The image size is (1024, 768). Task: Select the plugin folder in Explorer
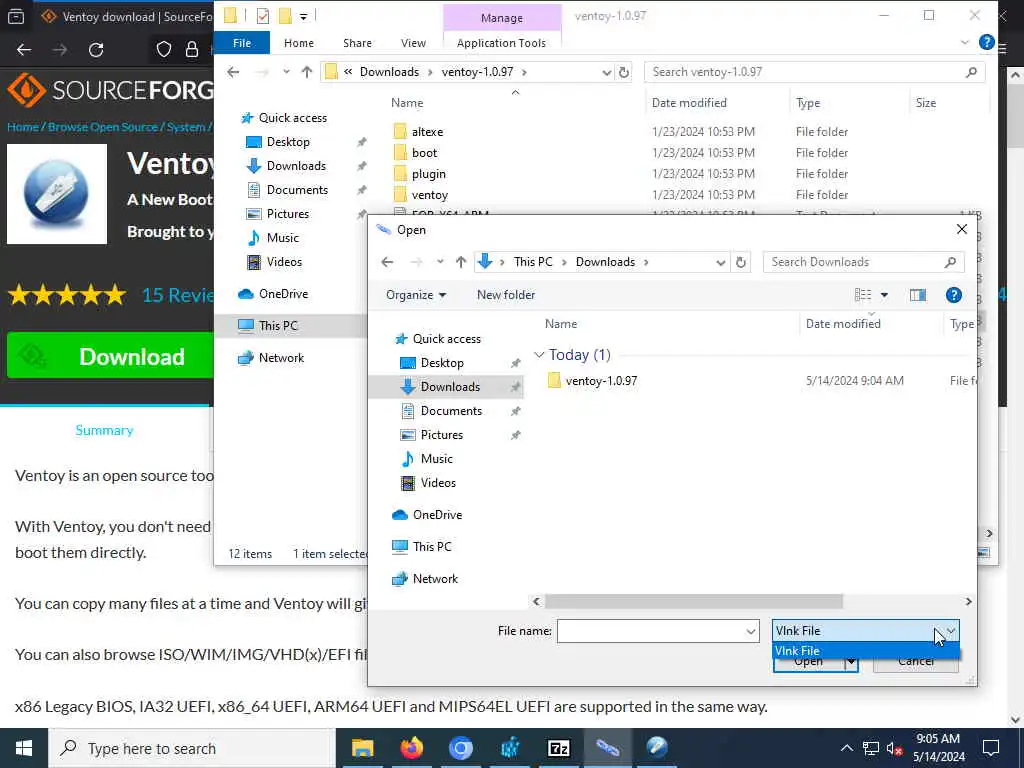click(x=428, y=174)
